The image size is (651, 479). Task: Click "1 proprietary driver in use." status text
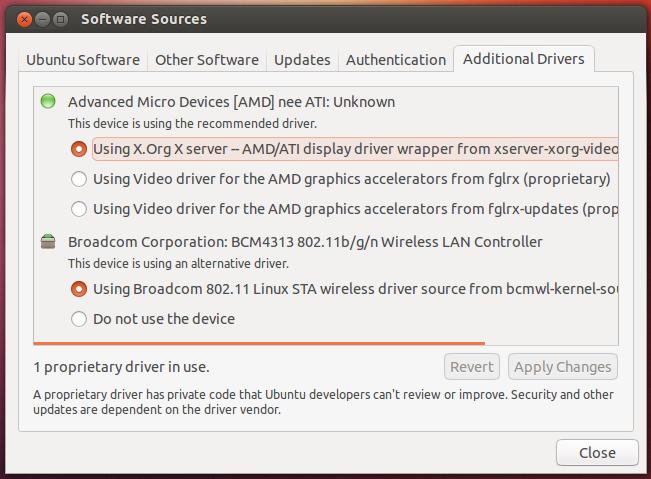tap(121, 367)
